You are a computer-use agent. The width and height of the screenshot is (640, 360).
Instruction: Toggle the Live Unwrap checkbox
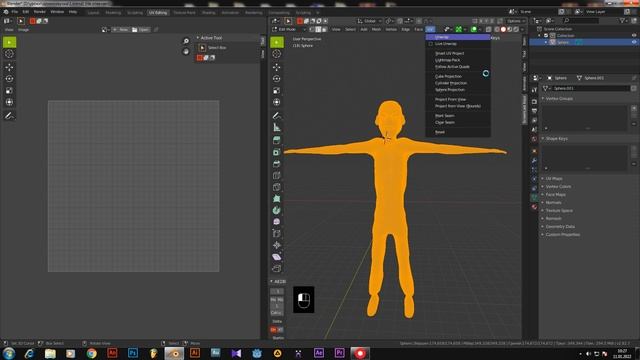click(431, 44)
